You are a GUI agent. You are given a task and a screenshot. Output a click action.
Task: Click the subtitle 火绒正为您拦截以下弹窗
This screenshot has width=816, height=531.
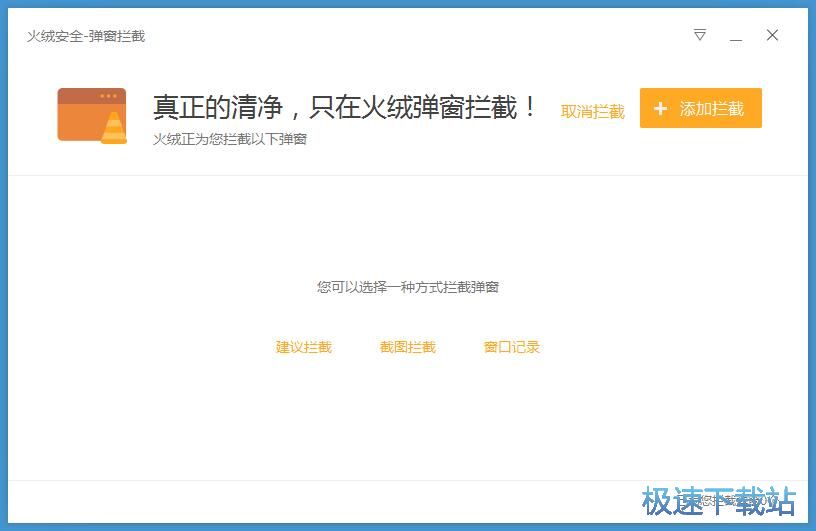230,139
